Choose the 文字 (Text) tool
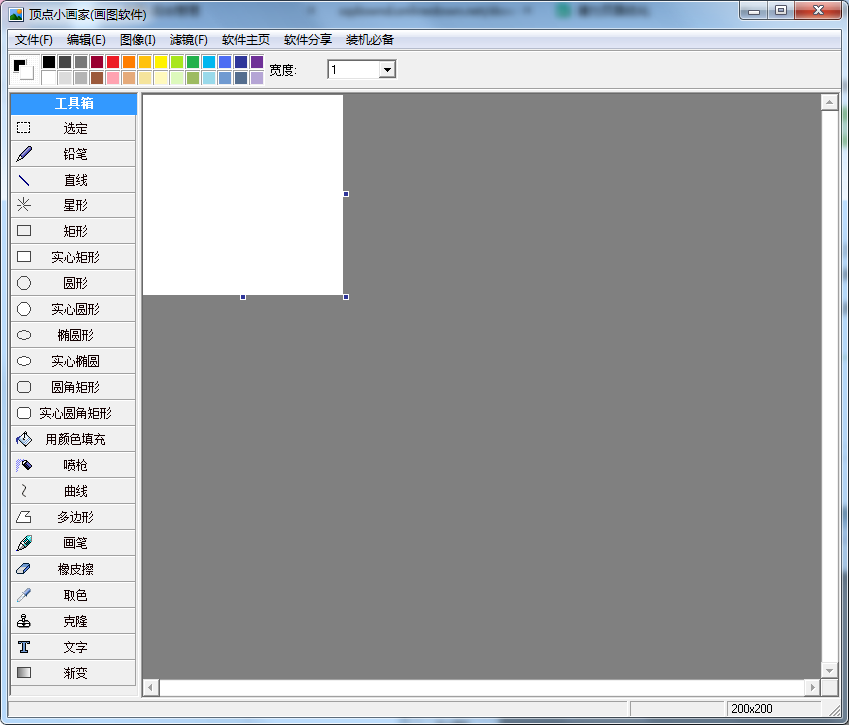This screenshot has width=849, height=725. click(72, 647)
